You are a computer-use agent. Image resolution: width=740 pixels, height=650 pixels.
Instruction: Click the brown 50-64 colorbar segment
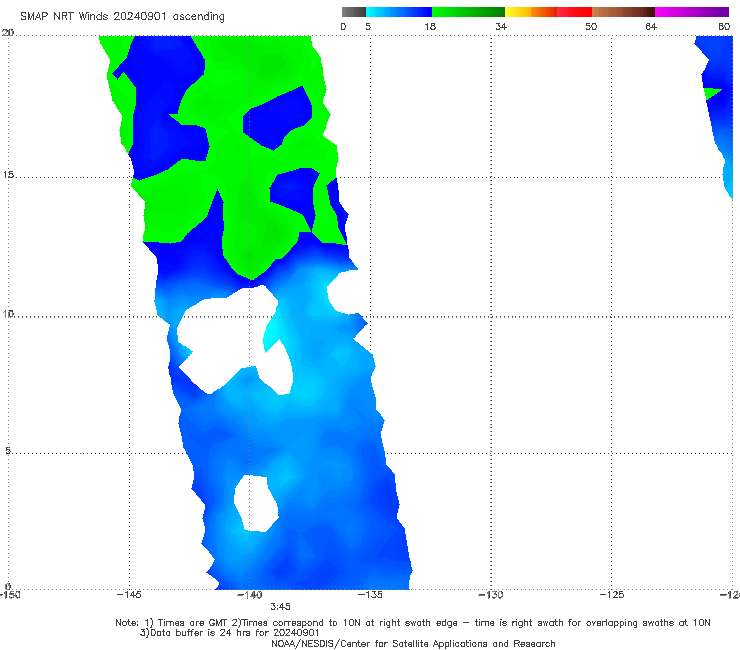click(623, 12)
